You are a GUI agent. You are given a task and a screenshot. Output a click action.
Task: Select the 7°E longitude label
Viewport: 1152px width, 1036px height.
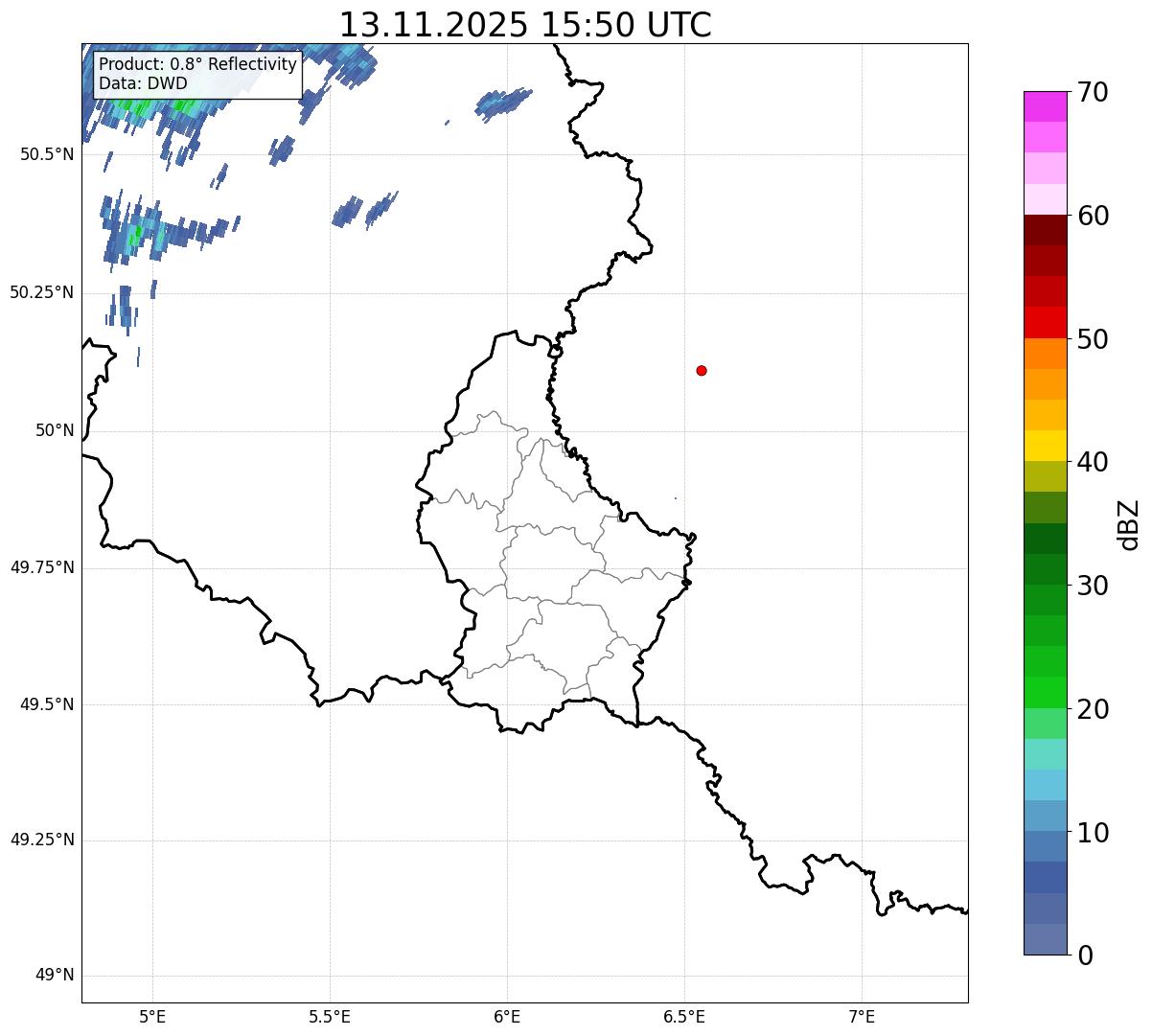click(x=862, y=1016)
